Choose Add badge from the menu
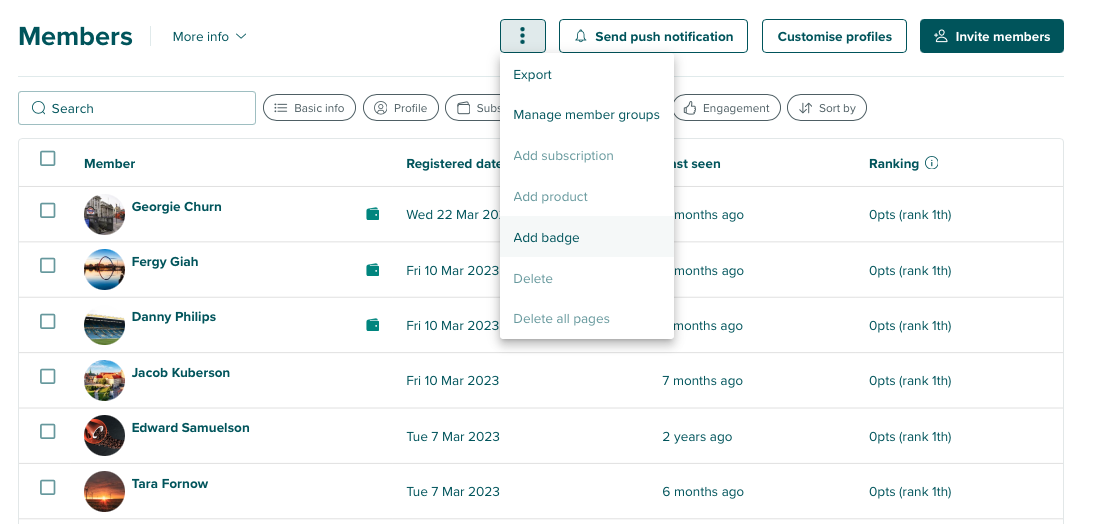The width and height of the screenshot is (1100, 524). (546, 238)
